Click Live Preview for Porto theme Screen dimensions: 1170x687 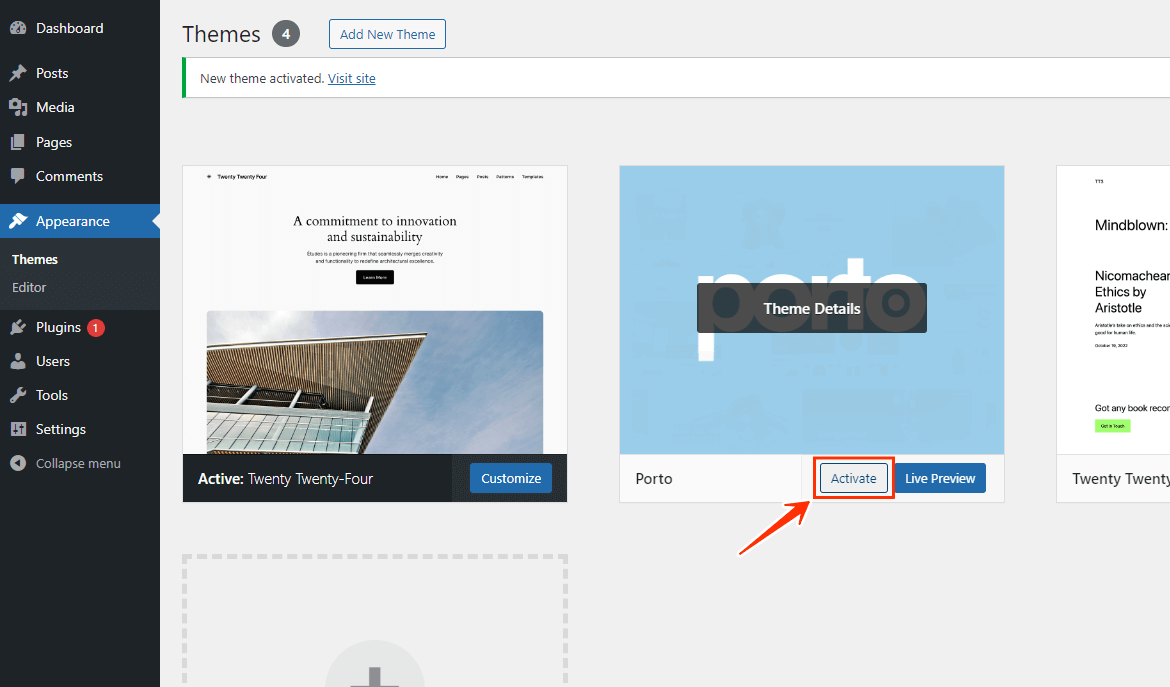click(940, 478)
